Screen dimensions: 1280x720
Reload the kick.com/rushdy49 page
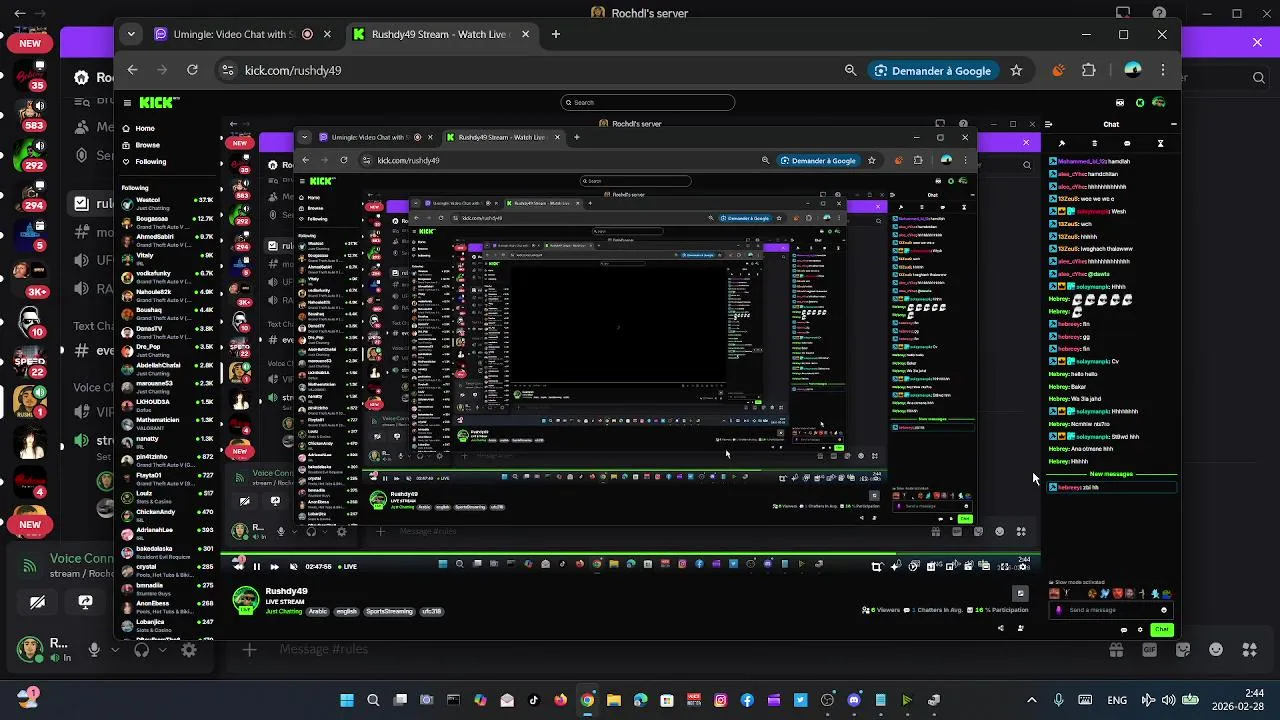point(192,70)
